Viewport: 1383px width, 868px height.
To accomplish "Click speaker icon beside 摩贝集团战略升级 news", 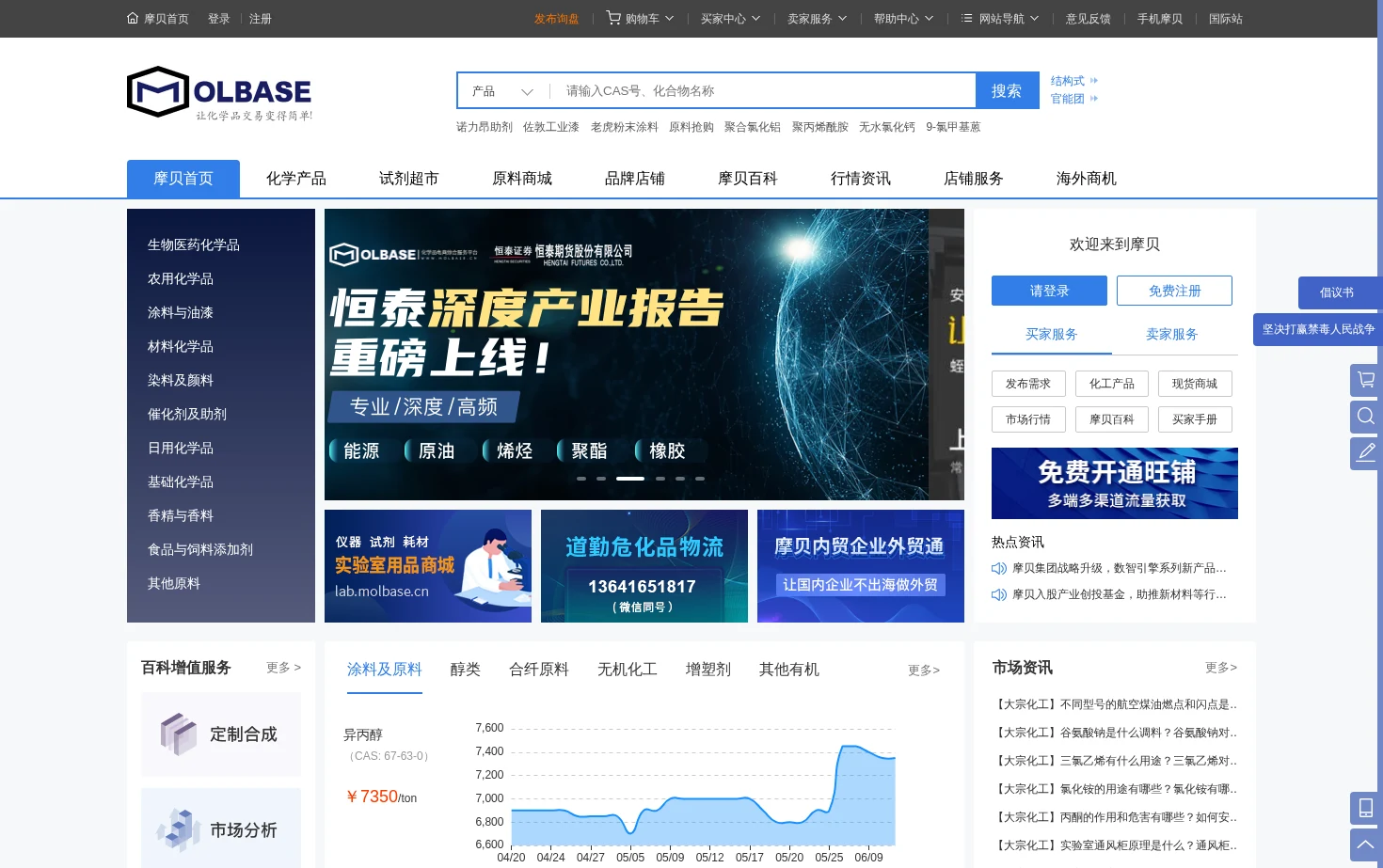I will pyautogui.click(x=999, y=568).
